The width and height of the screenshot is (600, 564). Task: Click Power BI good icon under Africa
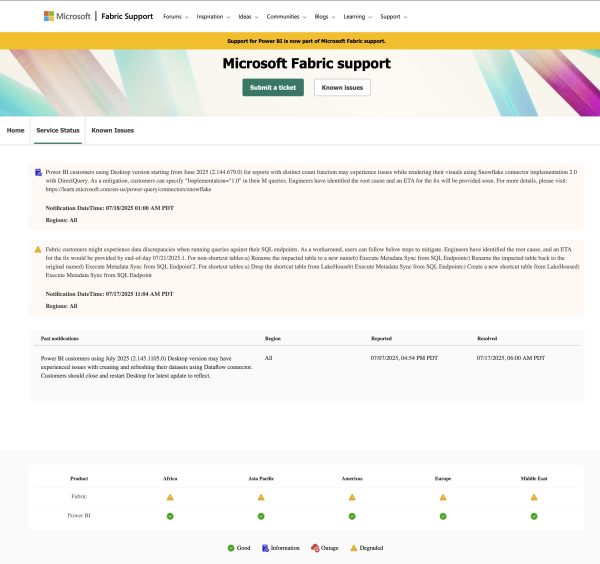click(170, 516)
